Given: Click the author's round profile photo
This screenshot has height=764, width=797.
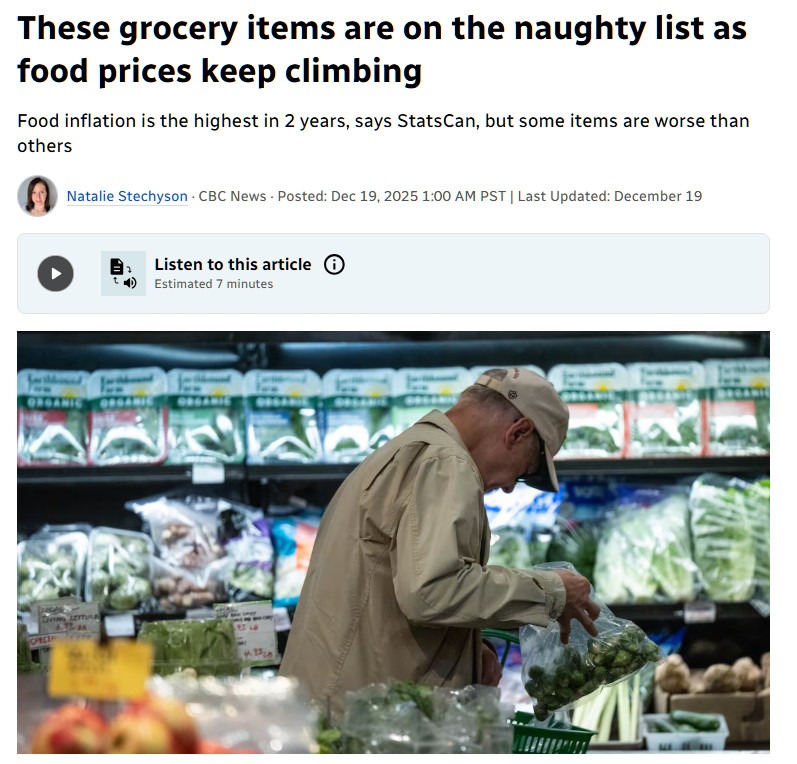Looking at the screenshot, I should tap(37, 196).
